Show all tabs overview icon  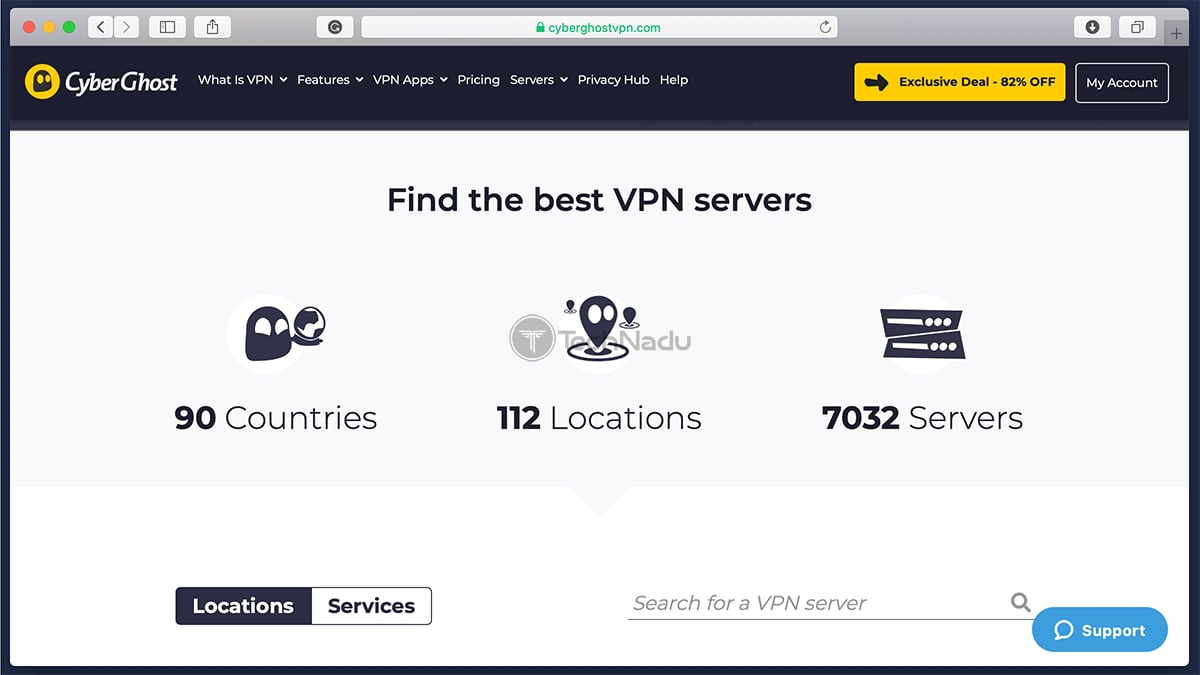1137,27
